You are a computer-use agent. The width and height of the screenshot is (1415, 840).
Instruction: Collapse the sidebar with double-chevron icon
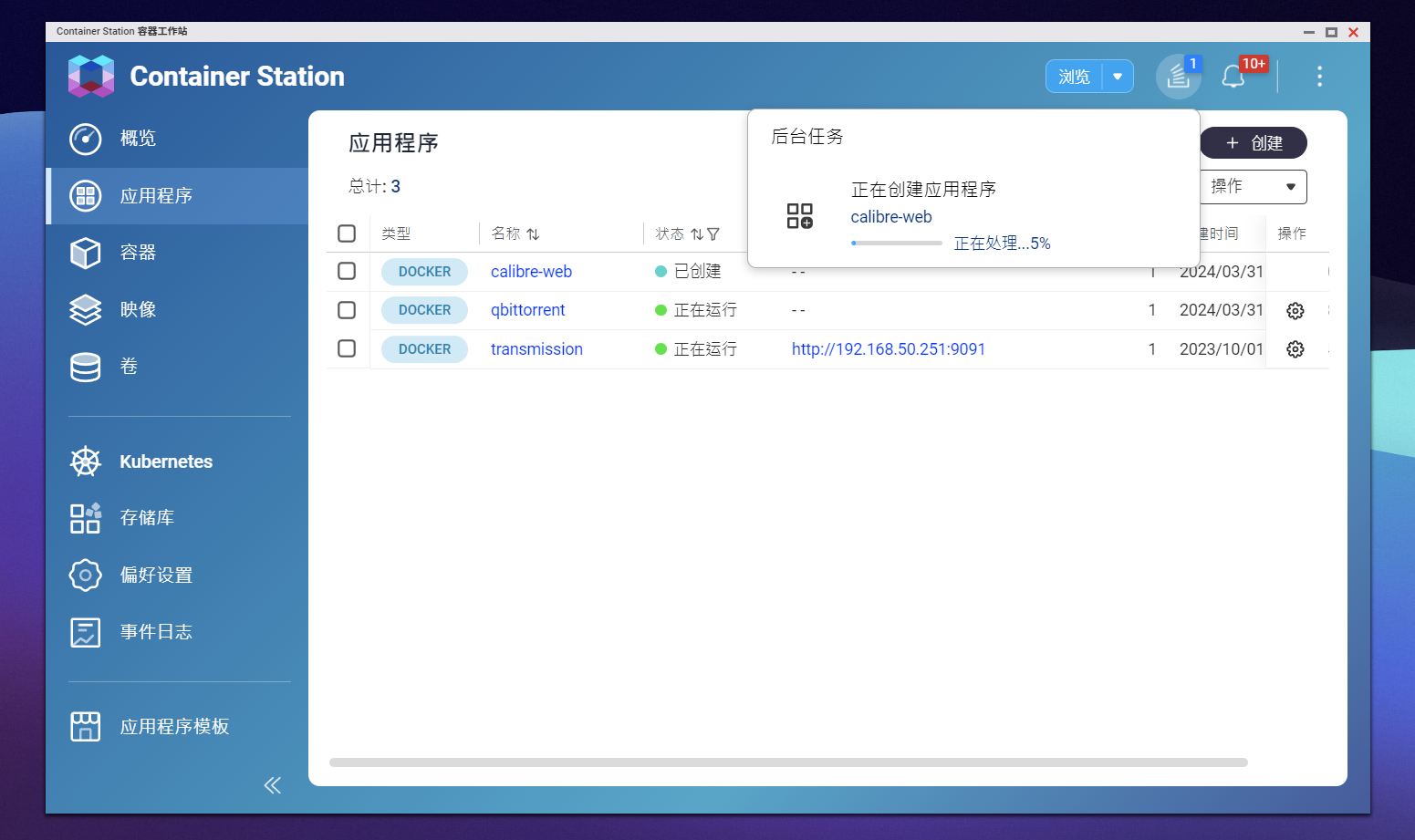272,785
